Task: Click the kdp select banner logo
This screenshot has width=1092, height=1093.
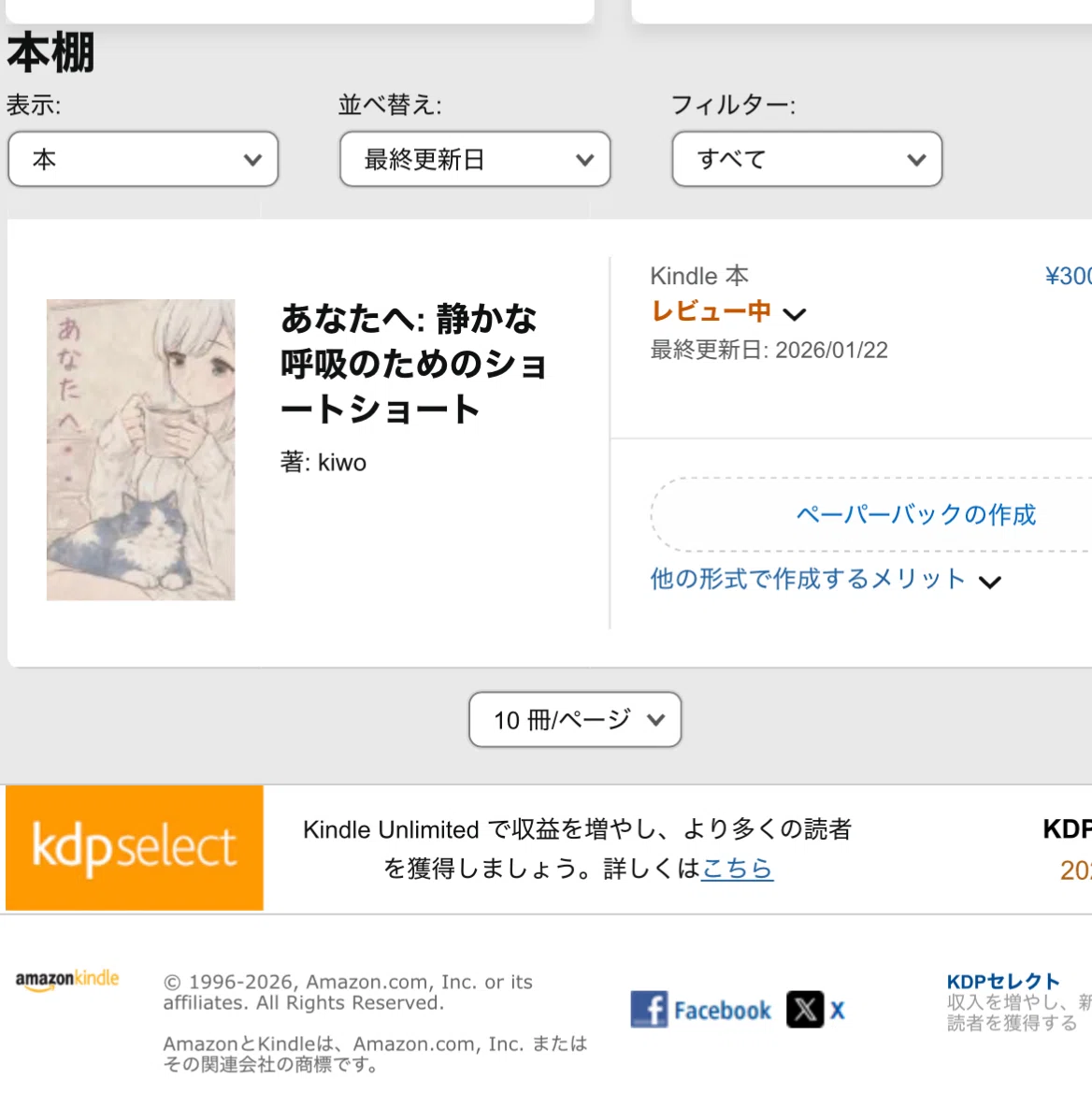Action: tap(135, 848)
